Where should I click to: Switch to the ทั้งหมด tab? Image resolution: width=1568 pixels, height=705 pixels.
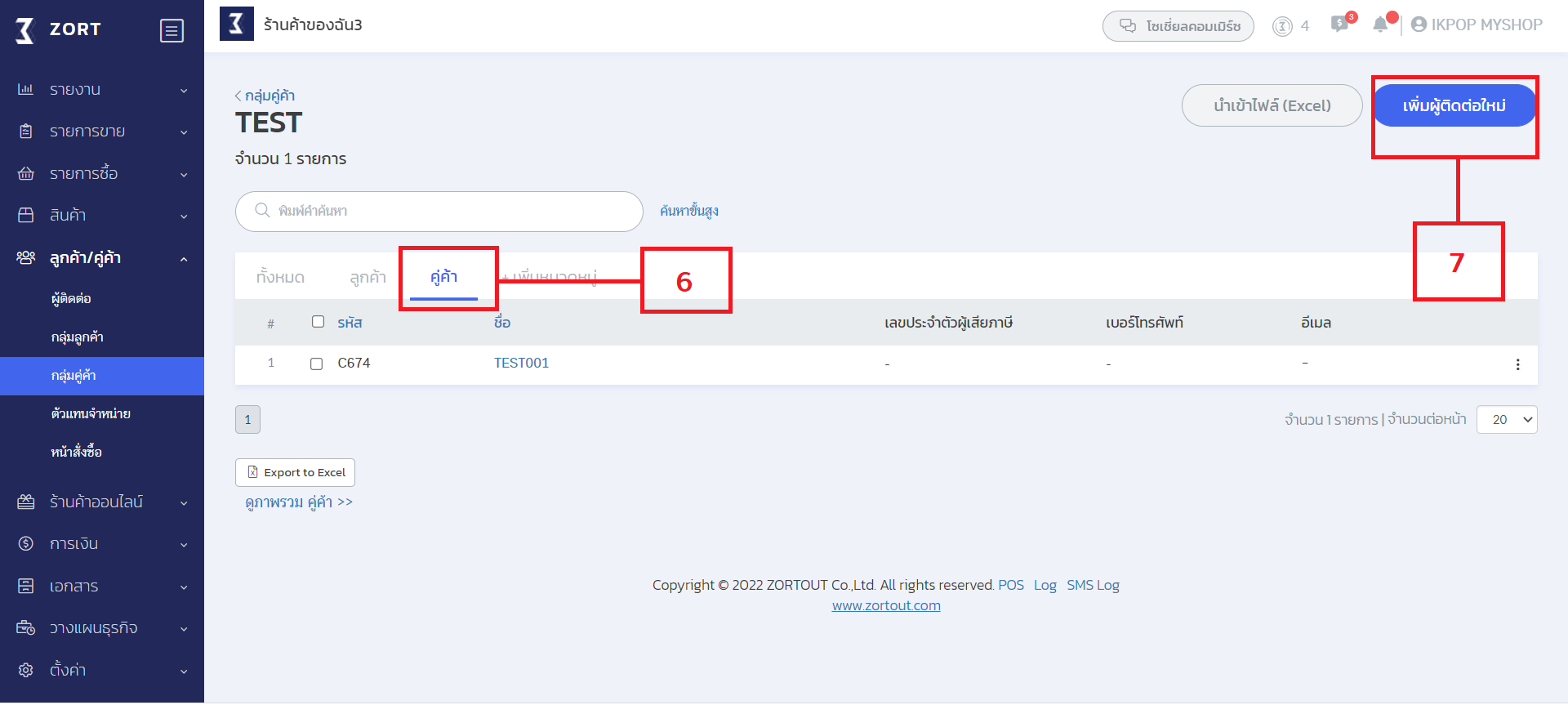280,277
